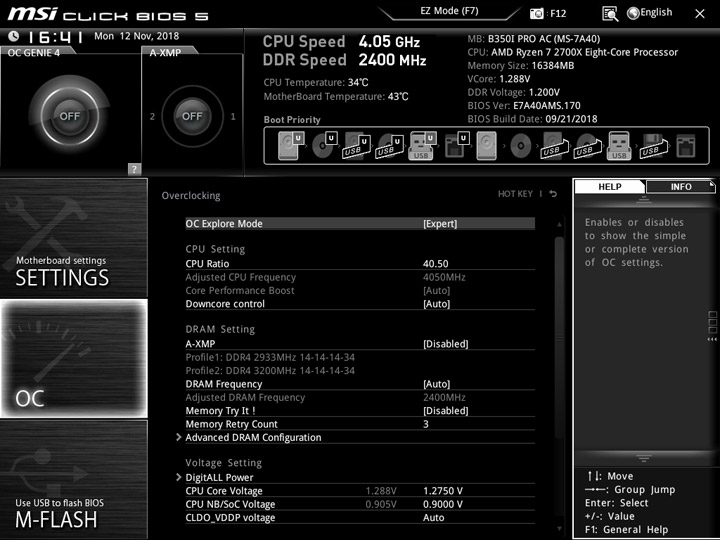Click Profile1: DDR4 2933MHz 14-14-14-34 row
720x540 pixels.
pos(270,357)
